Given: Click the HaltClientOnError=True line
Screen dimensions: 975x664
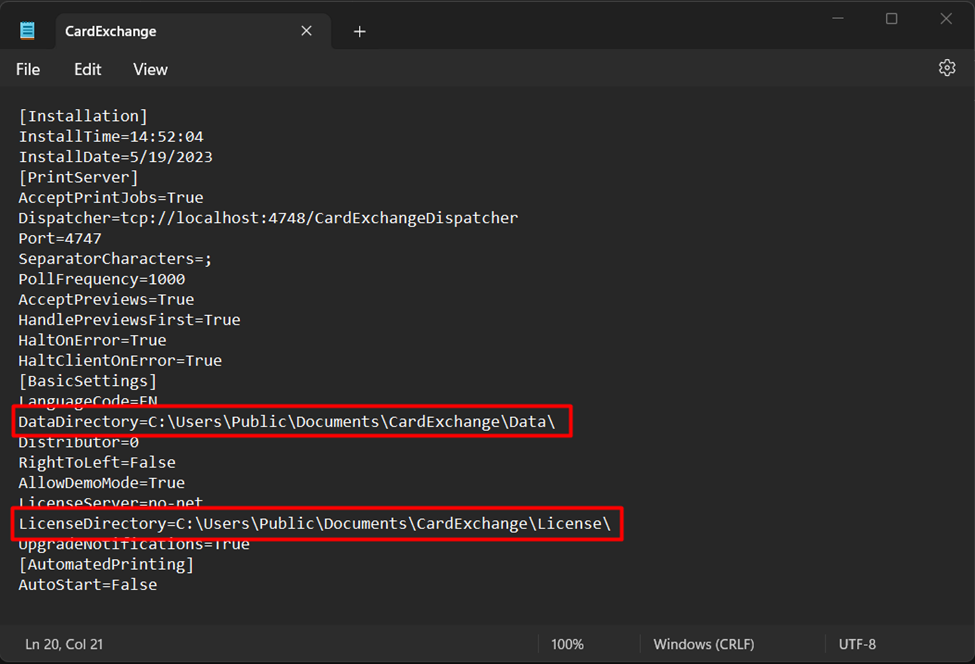Looking at the screenshot, I should tap(120, 361).
